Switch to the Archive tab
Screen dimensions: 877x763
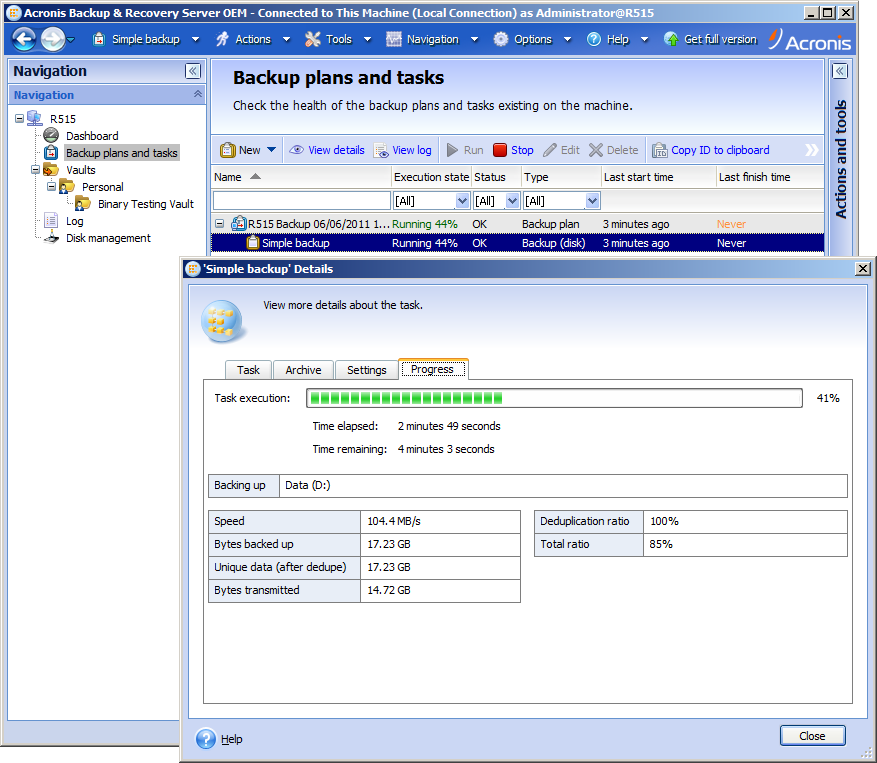point(303,370)
